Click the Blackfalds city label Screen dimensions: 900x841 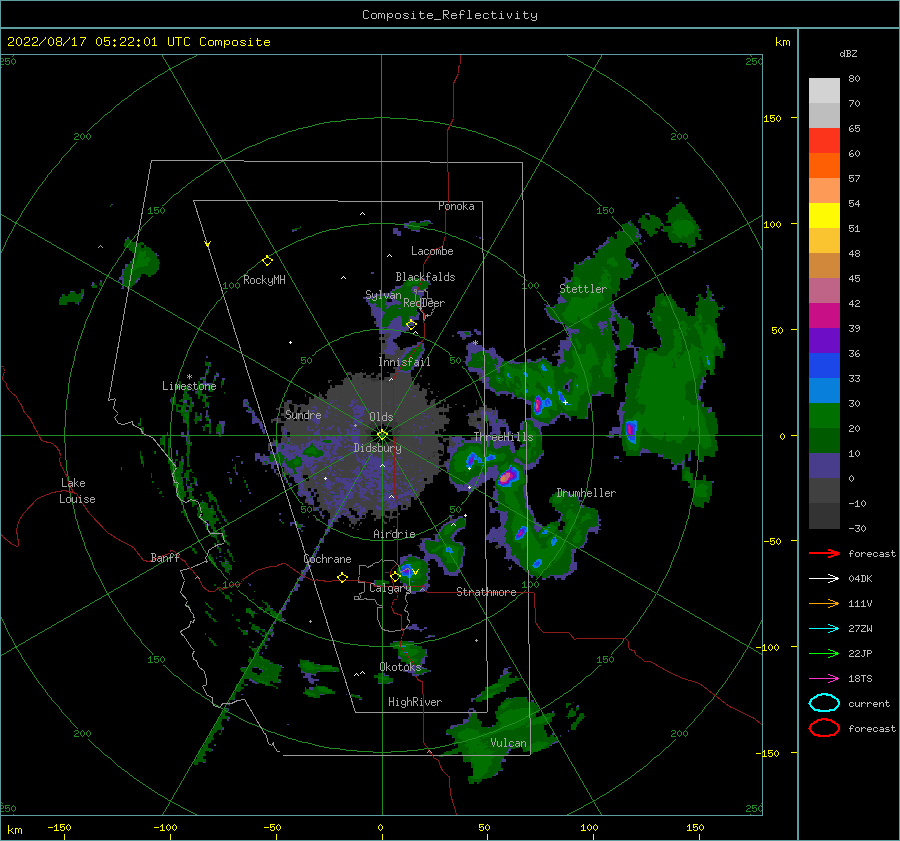pos(425,277)
